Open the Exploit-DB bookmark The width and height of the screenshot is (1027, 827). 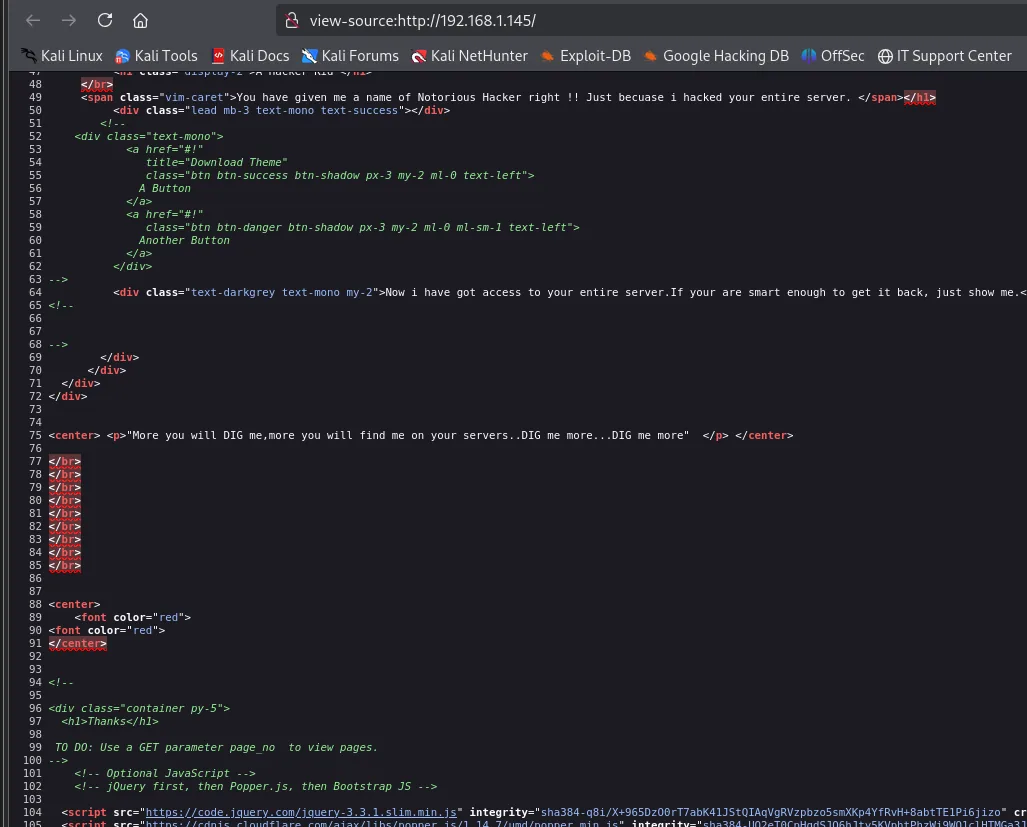pyautogui.click(x=586, y=56)
